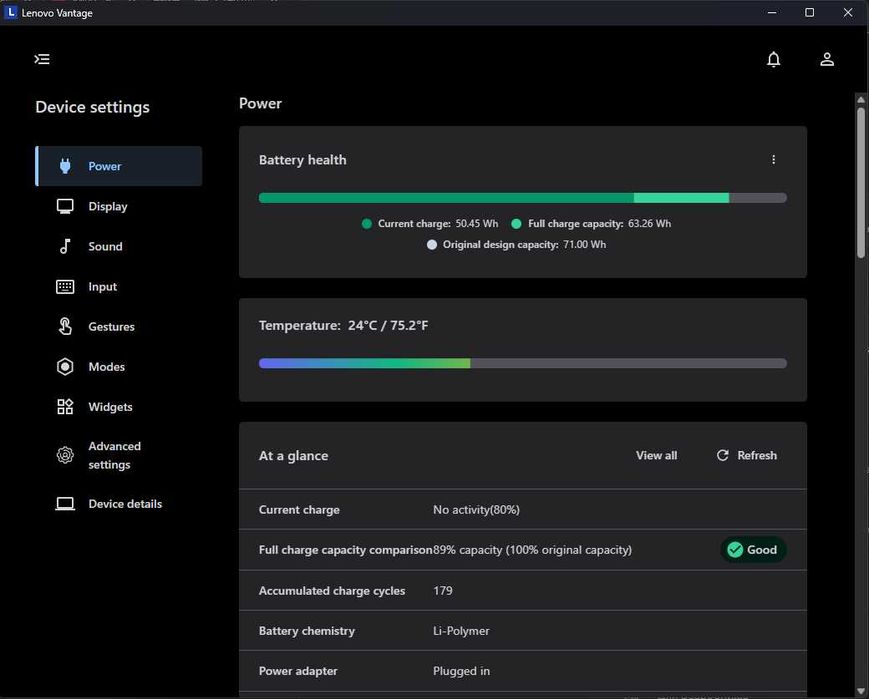The image size is (869, 699).
Task: Open Device details page
Action: pyautogui.click(x=125, y=504)
